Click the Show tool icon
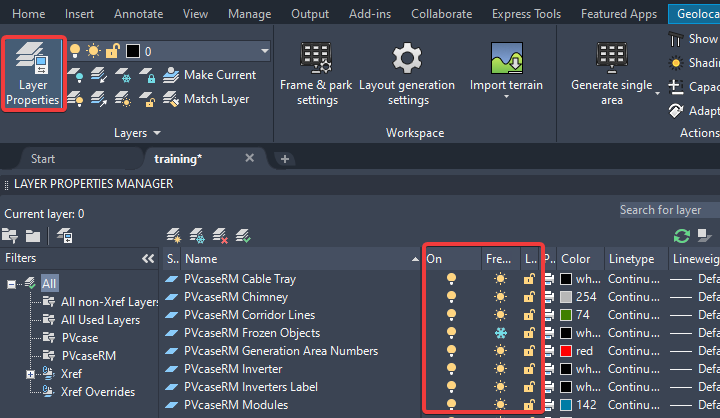 pyautogui.click(x=675, y=40)
